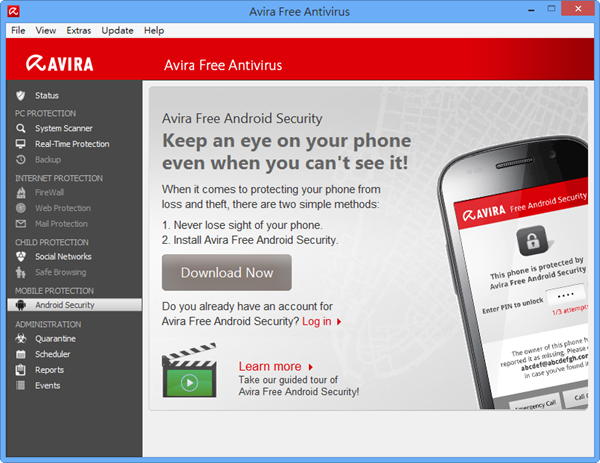Click the FireWall icon in sidebar
This screenshot has height=463, width=600.
click(x=21, y=192)
